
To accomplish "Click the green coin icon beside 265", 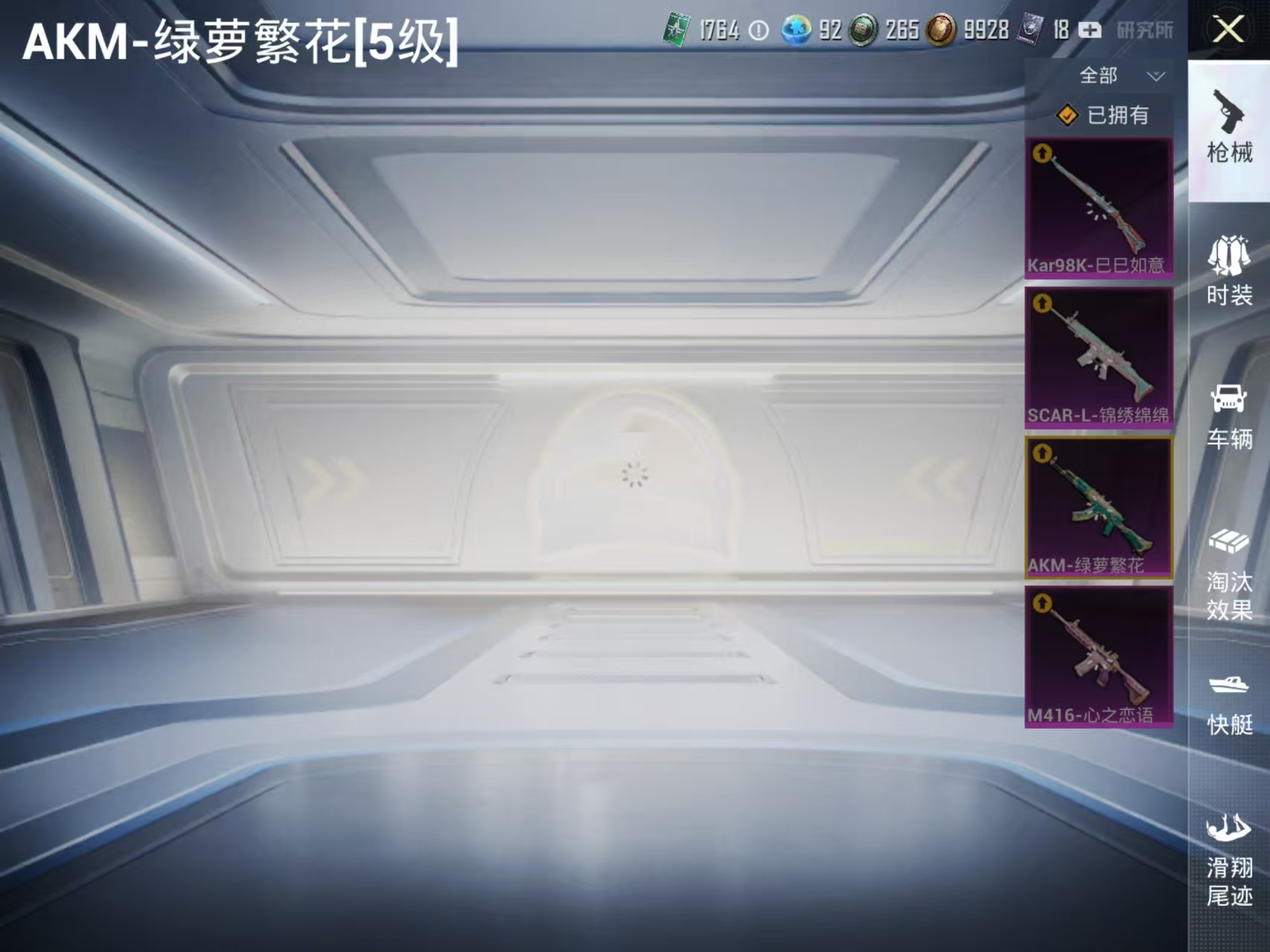I will pyautogui.click(x=864, y=31).
